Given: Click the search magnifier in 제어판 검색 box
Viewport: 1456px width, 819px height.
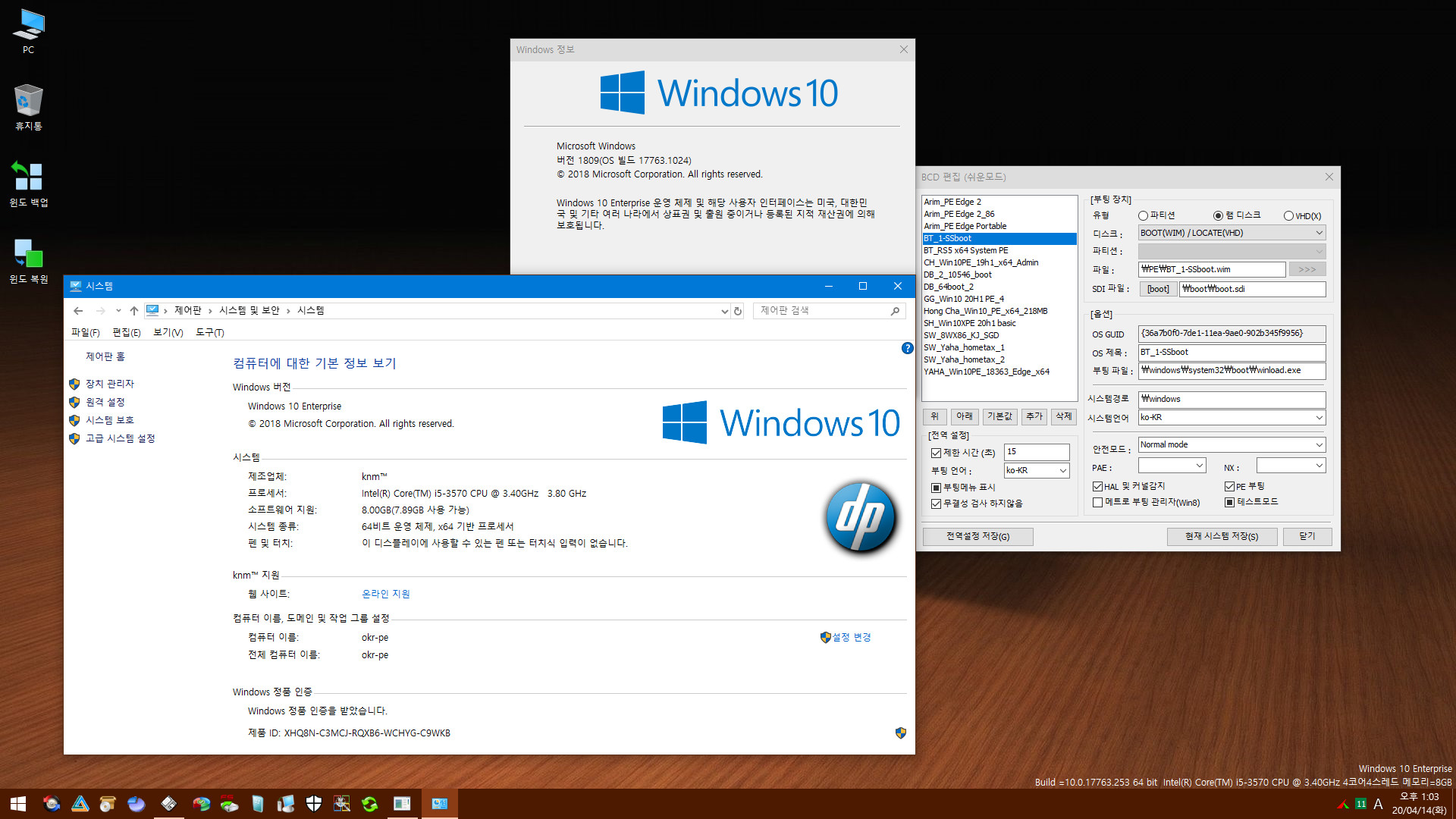Looking at the screenshot, I should [x=895, y=311].
